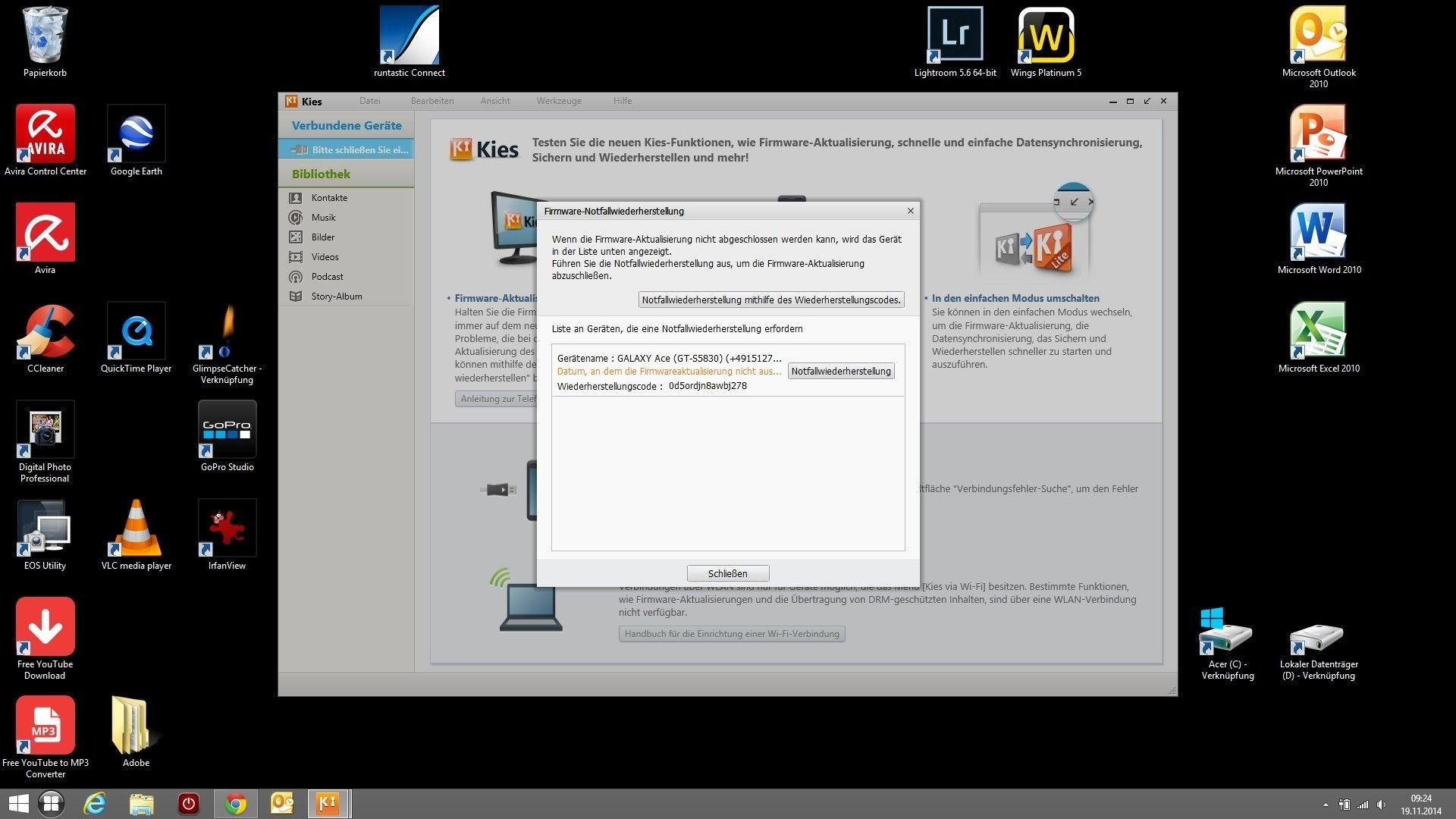Open Microsoft Excel 2010 shortcut
Image resolution: width=1456 pixels, height=819 pixels.
point(1319,337)
